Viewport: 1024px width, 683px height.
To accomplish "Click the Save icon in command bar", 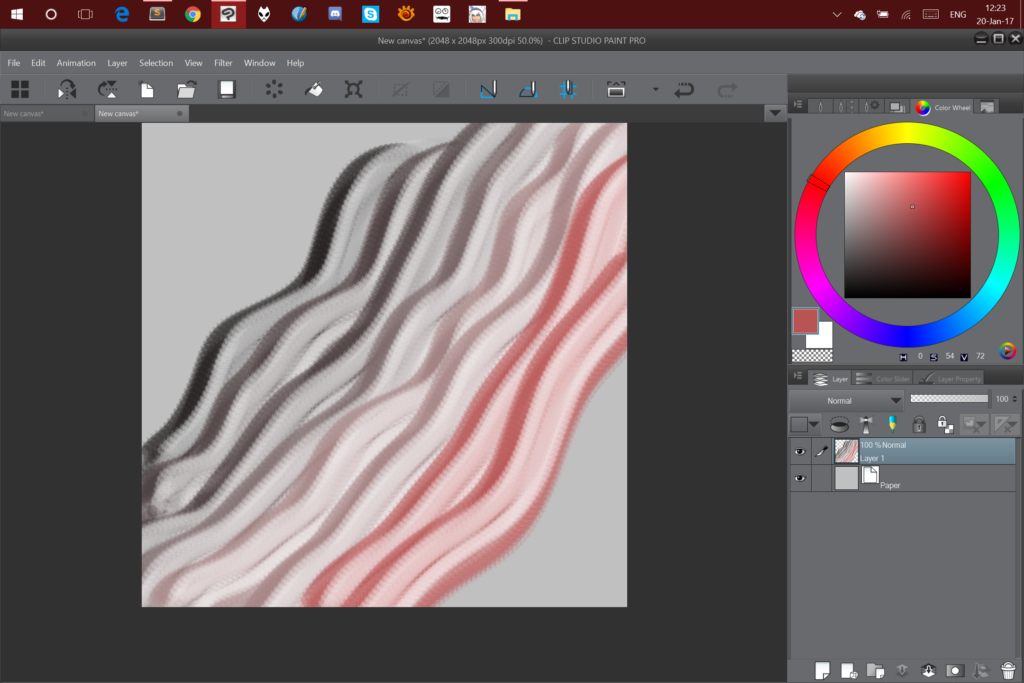I will (x=227, y=89).
